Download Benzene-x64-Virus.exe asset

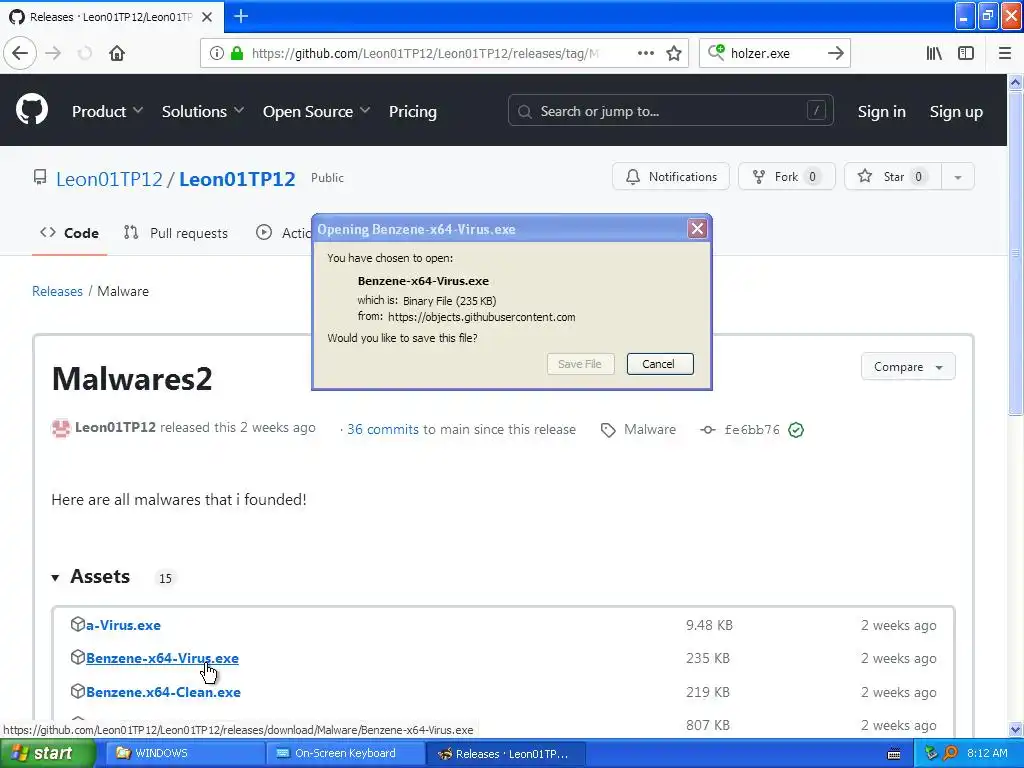click(162, 658)
